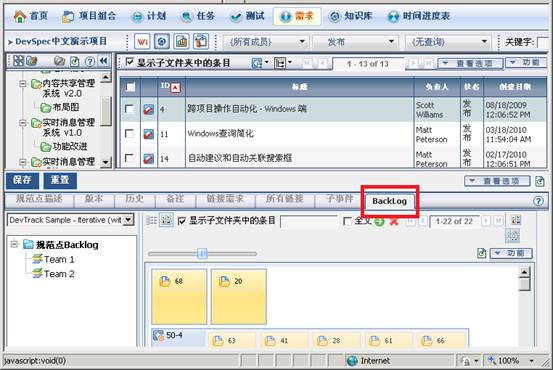Select Team 1 in the backlog tree
The width and height of the screenshot is (553, 370).
(x=53, y=259)
